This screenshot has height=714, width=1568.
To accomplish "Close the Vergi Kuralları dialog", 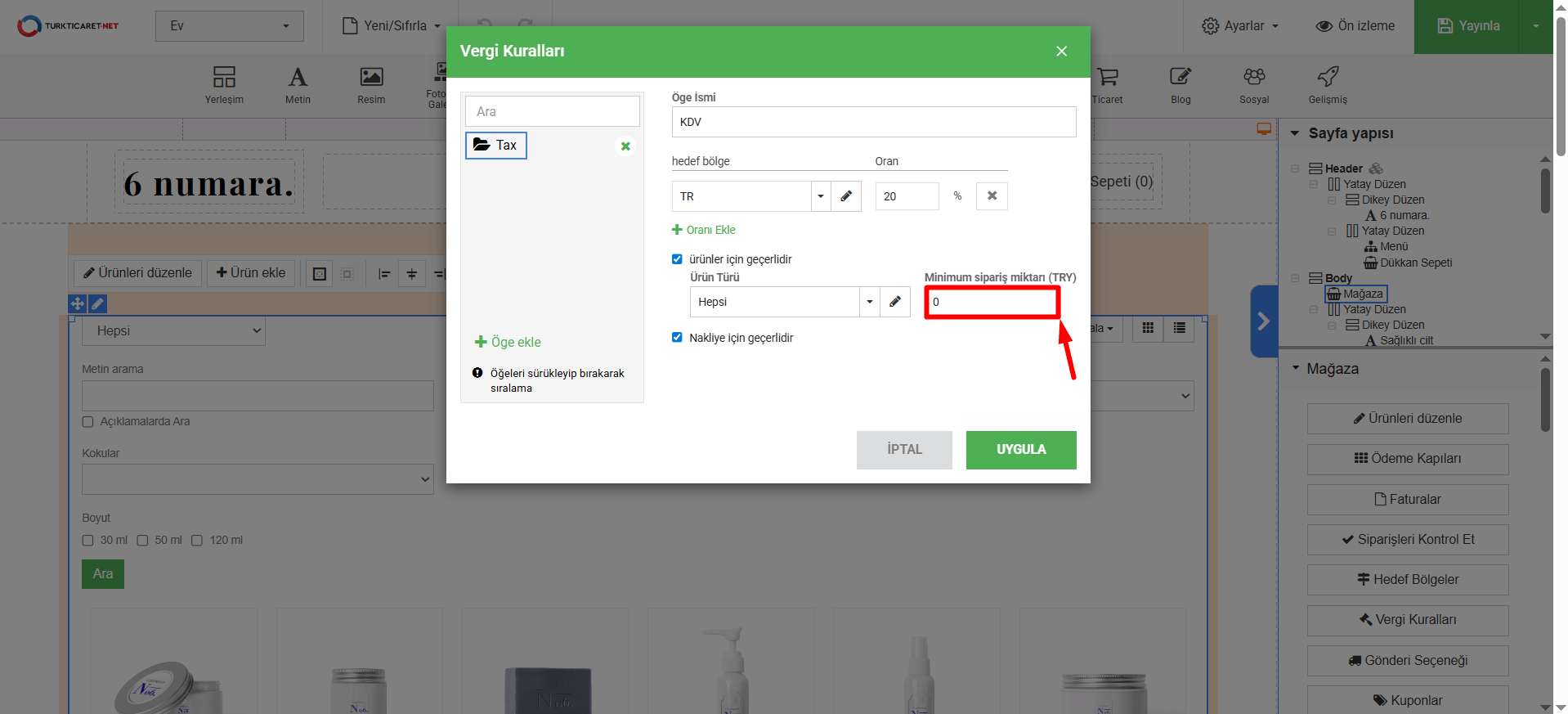I will point(1061,52).
